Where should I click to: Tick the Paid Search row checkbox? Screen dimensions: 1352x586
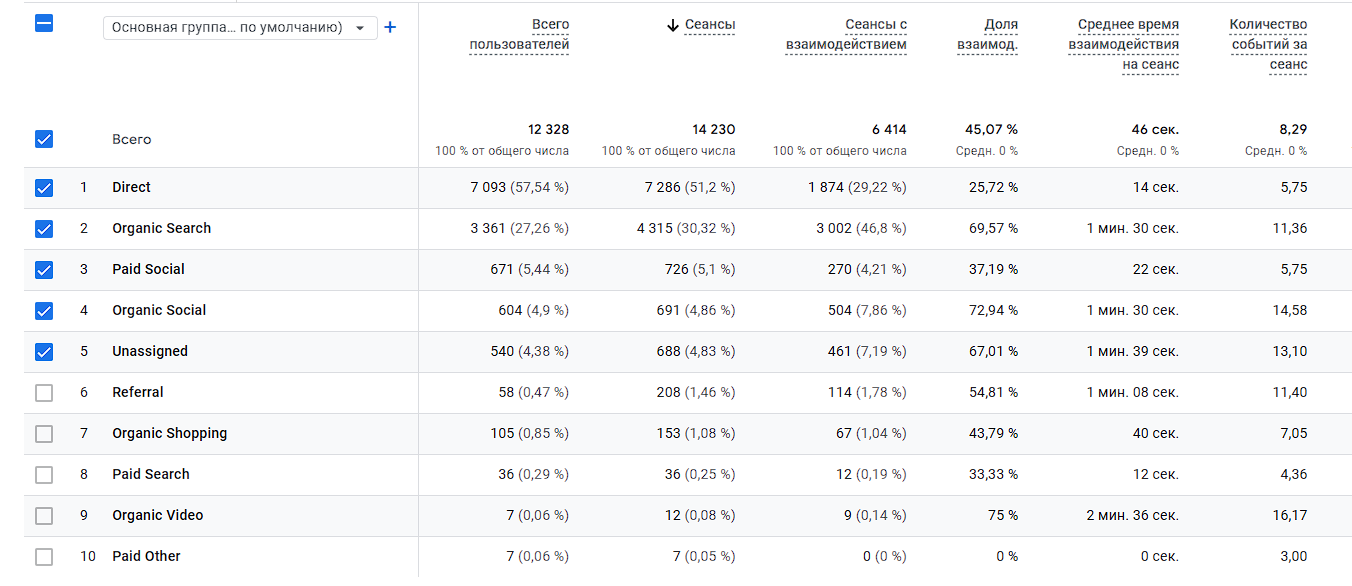tap(44, 474)
